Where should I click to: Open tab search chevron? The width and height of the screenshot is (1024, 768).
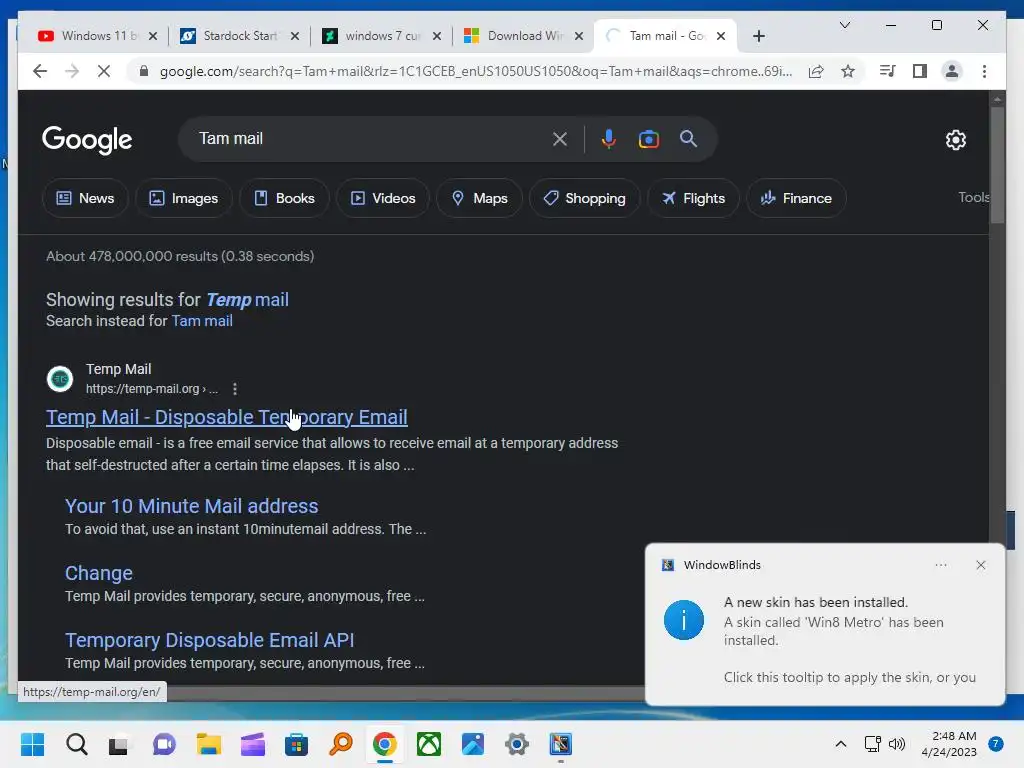[x=844, y=25]
